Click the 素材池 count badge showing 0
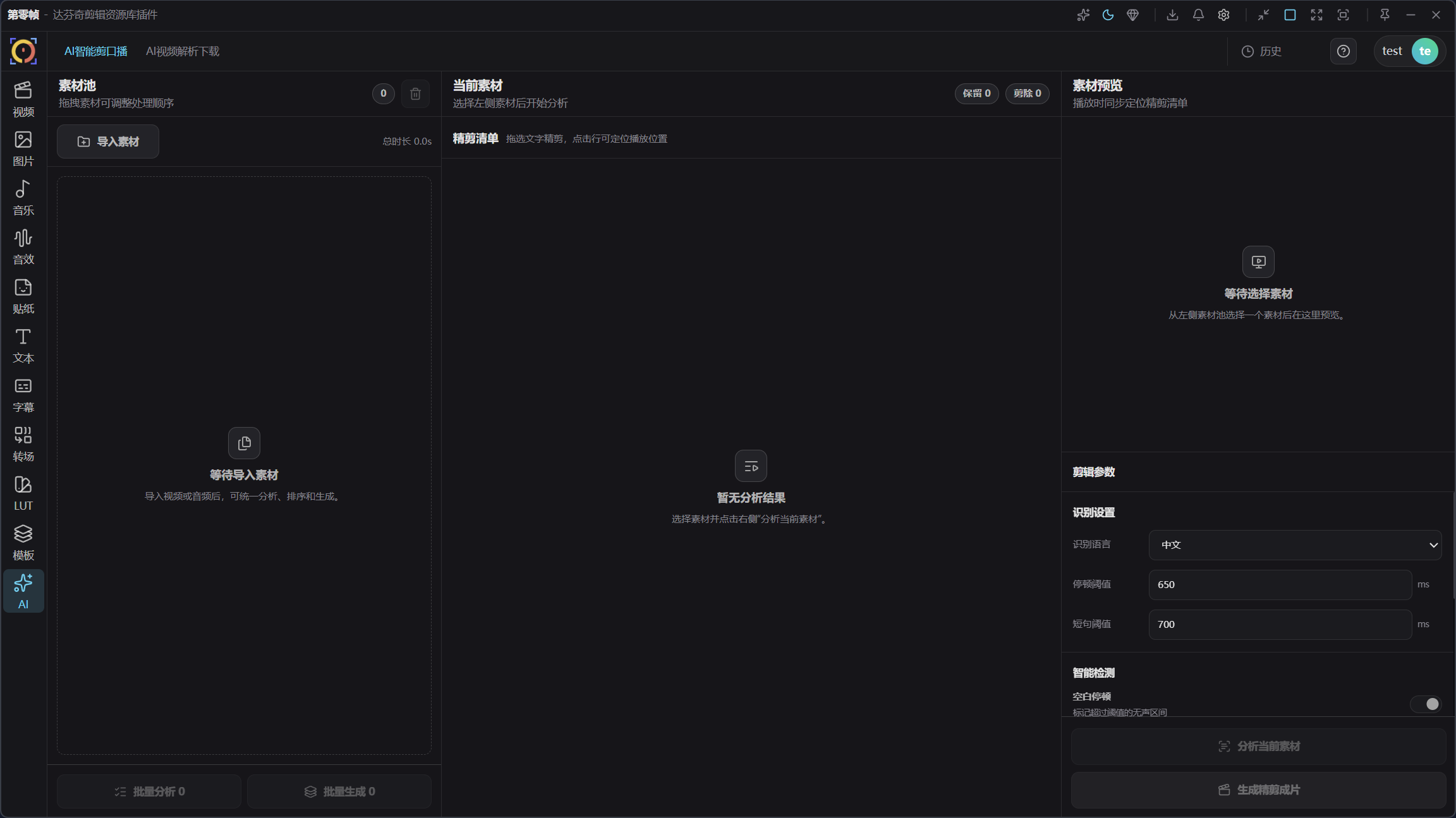The height and width of the screenshot is (818, 1456). point(384,93)
